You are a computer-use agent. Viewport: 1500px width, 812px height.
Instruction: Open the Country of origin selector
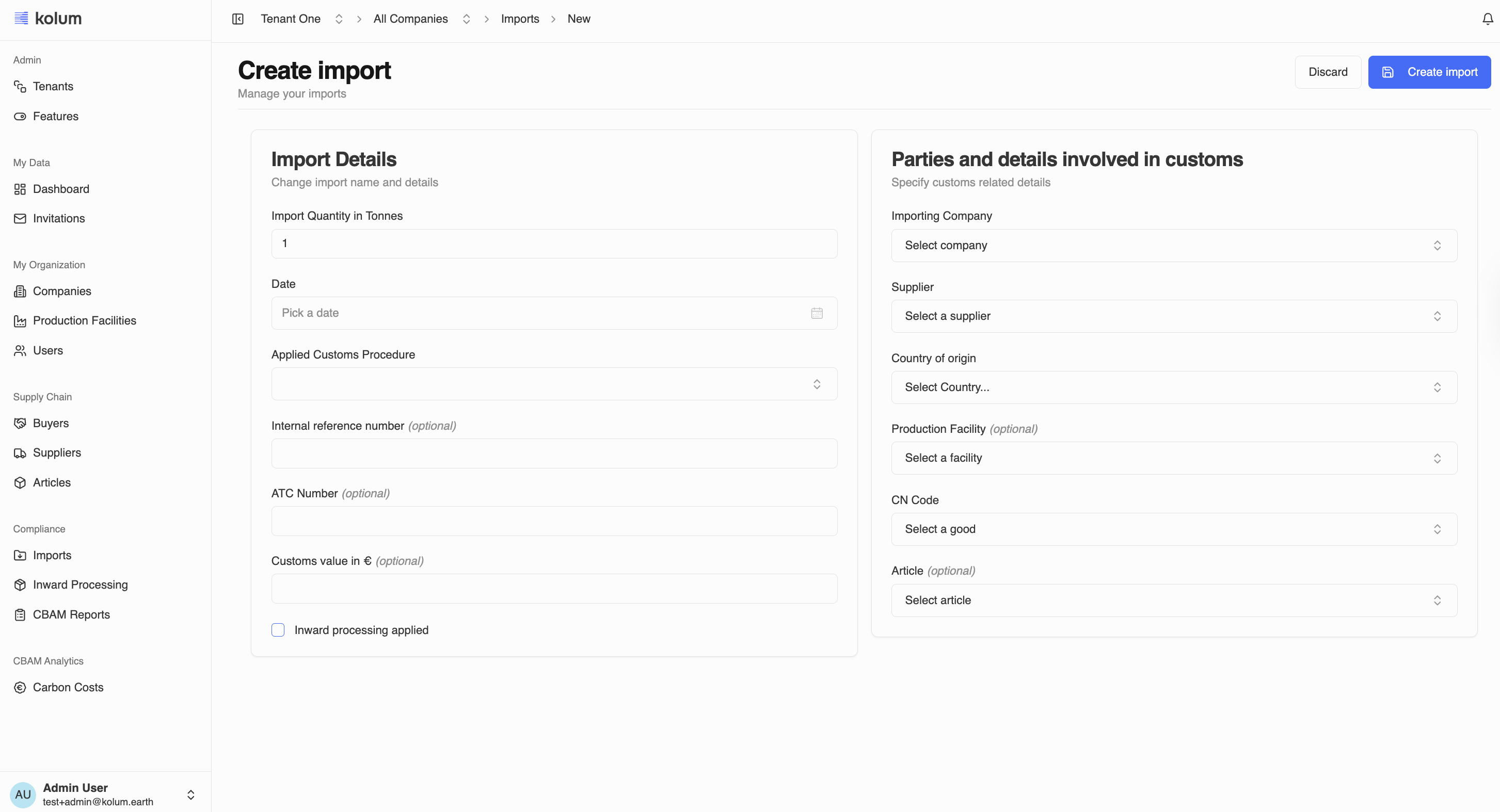point(1173,387)
